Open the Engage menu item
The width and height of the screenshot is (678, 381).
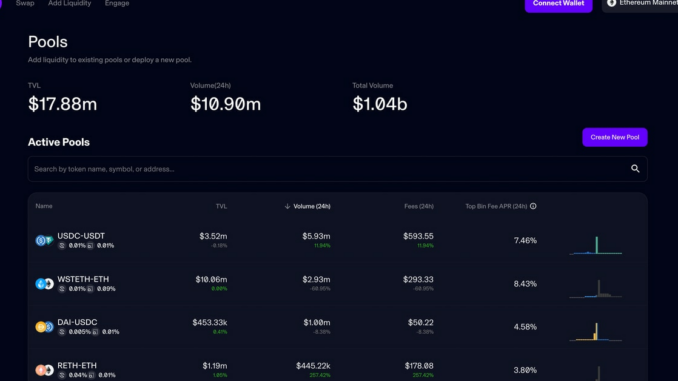(x=117, y=3)
